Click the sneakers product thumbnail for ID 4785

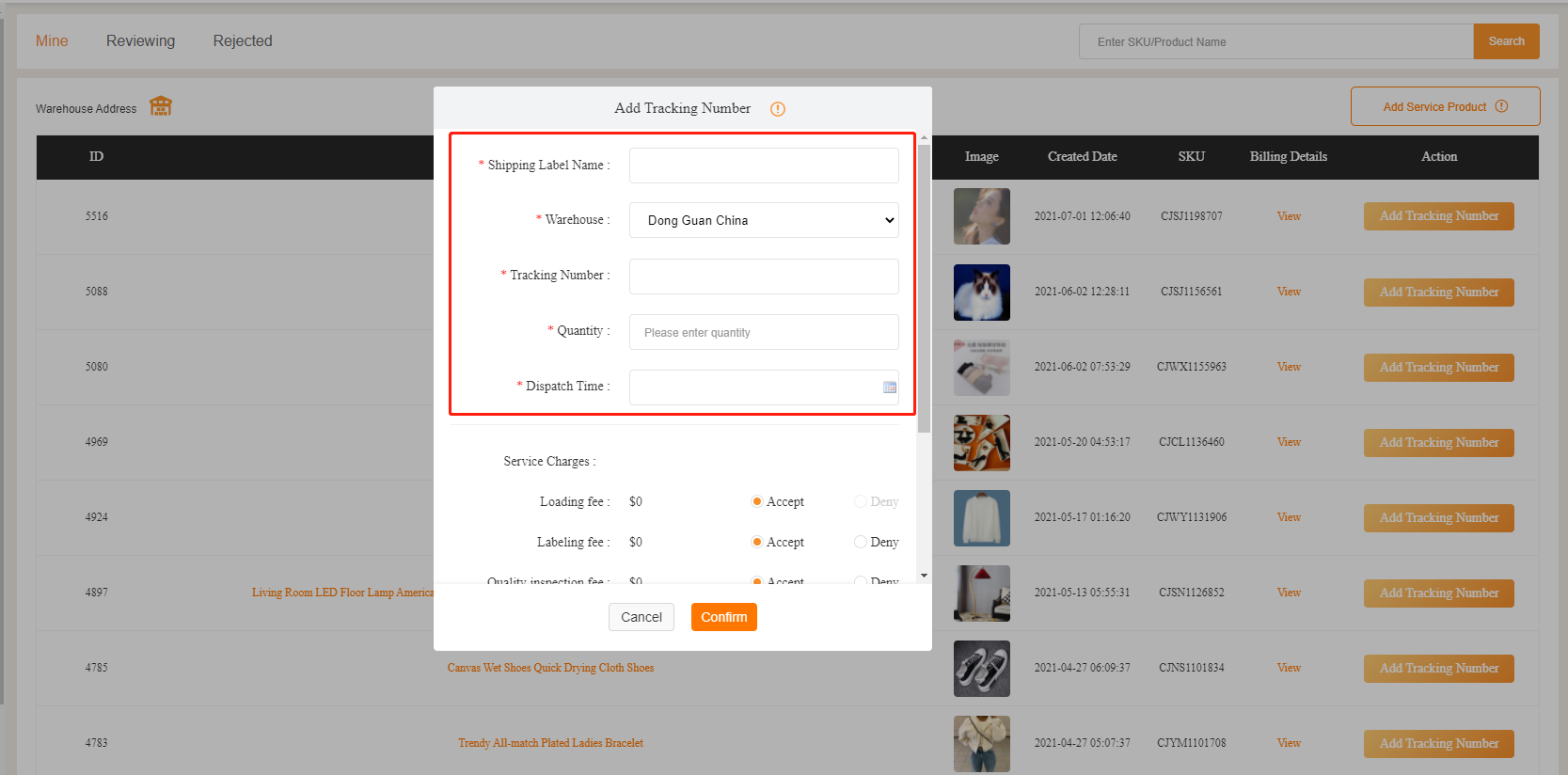981,668
